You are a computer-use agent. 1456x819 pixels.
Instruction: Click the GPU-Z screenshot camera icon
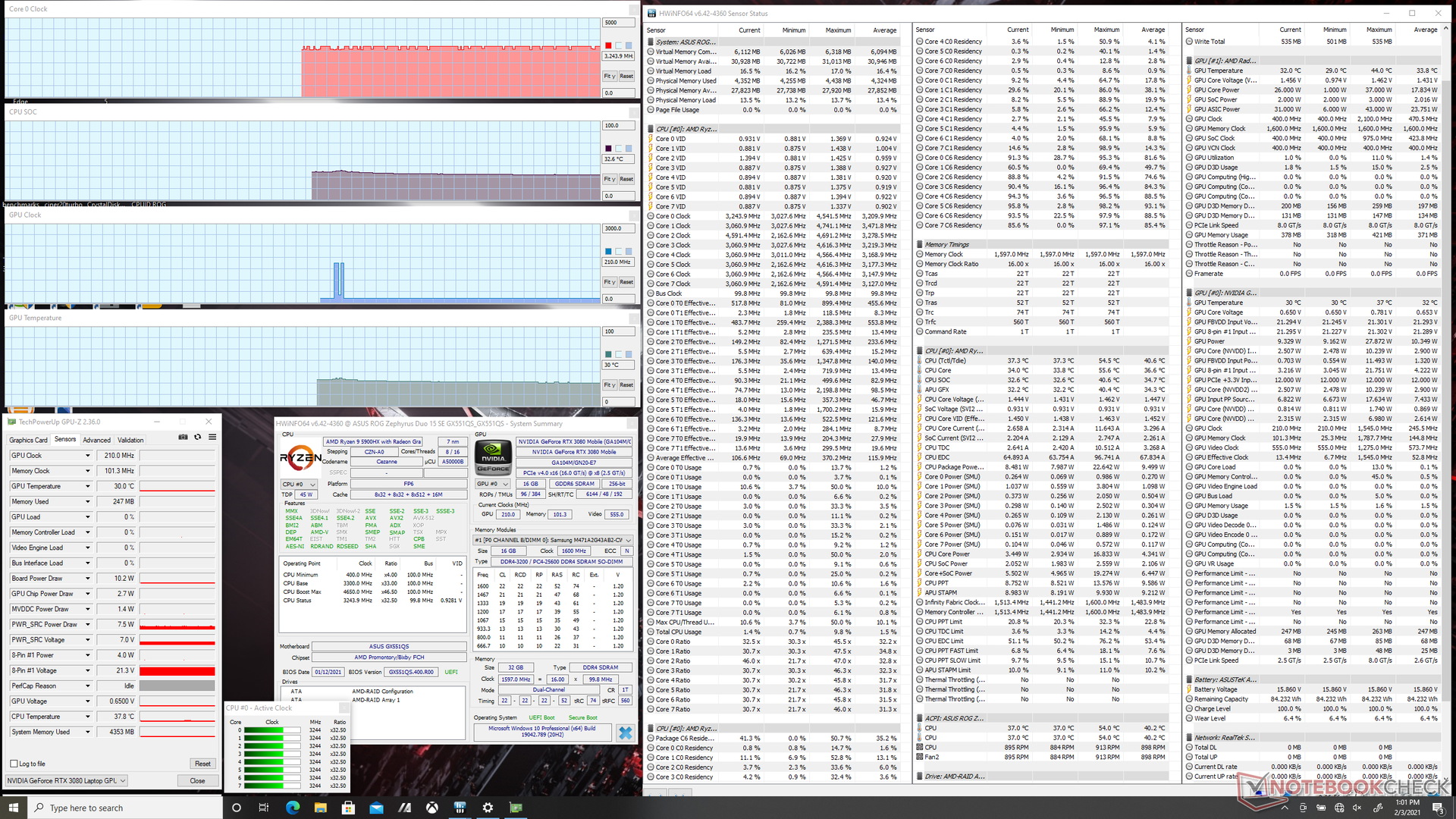tap(183, 438)
